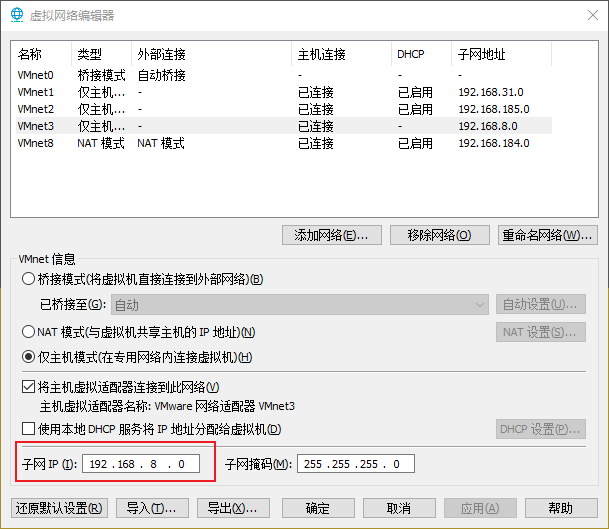Image resolution: width=609 pixels, height=529 pixels.
Task: Open the 重命名网络 dialog
Action: [548, 236]
